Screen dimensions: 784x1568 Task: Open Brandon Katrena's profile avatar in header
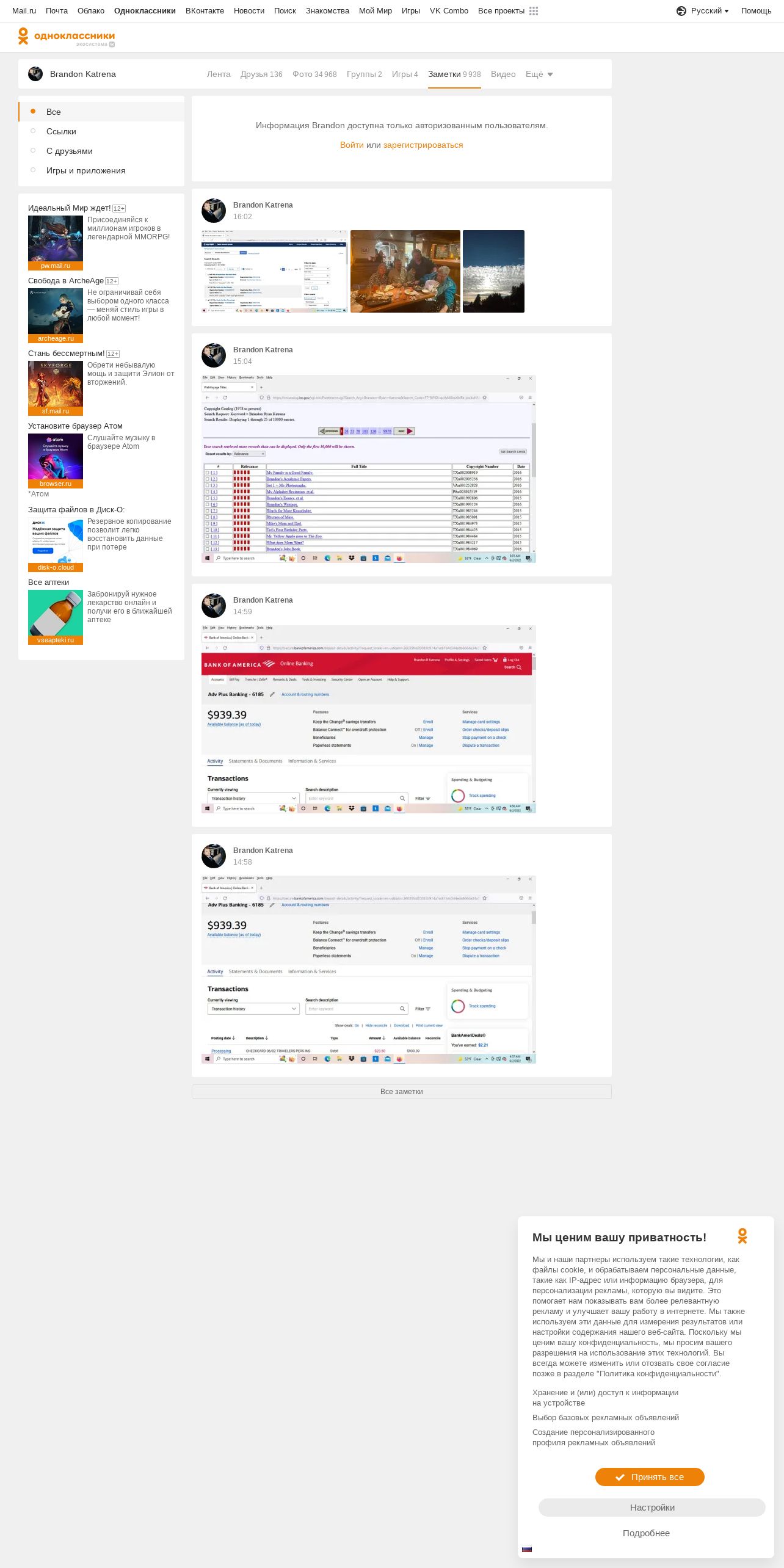(x=35, y=74)
